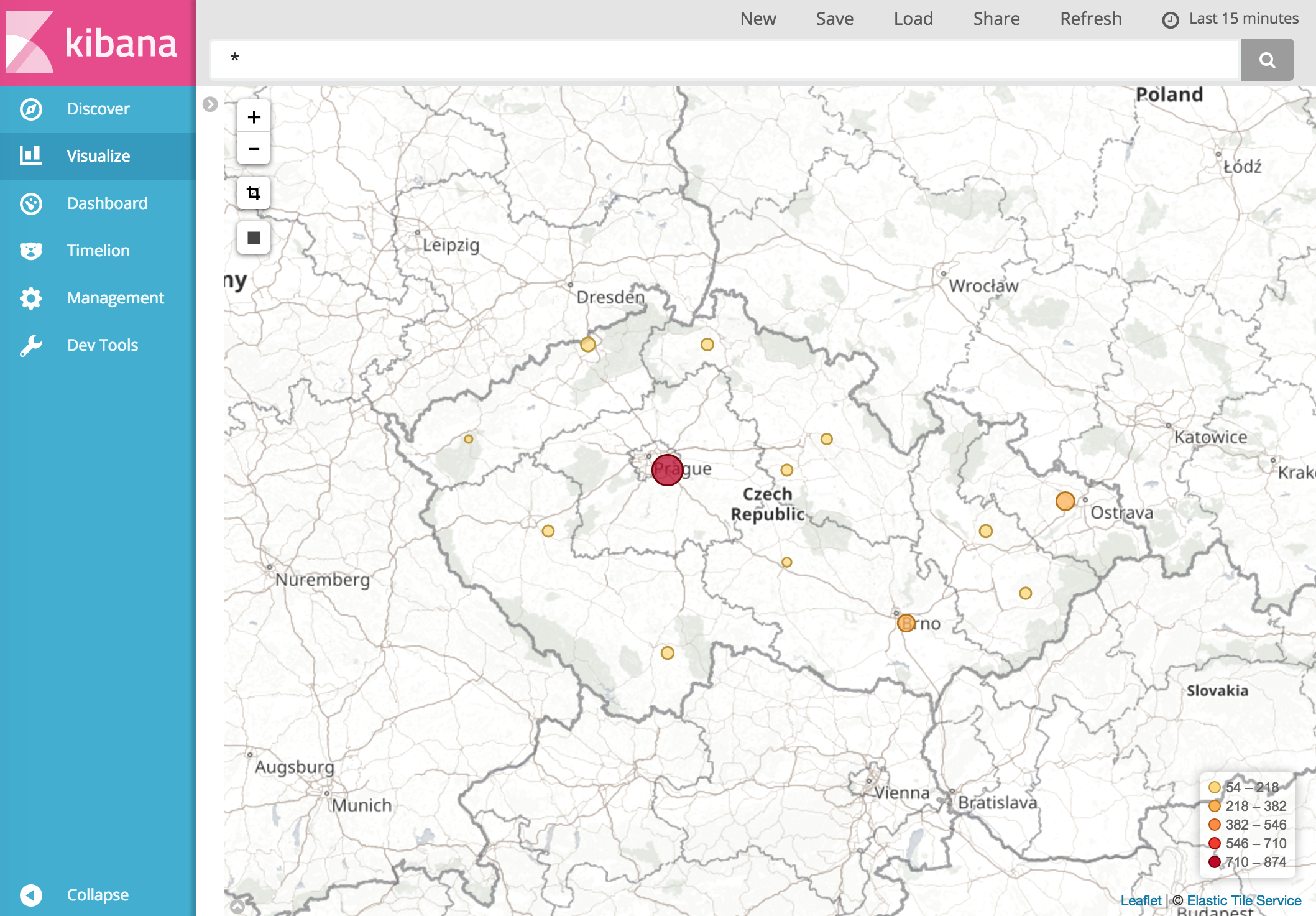Image resolution: width=1316 pixels, height=916 pixels.
Task: Open the Elastic Tile Service link
Action: [x=1244, y=900]
